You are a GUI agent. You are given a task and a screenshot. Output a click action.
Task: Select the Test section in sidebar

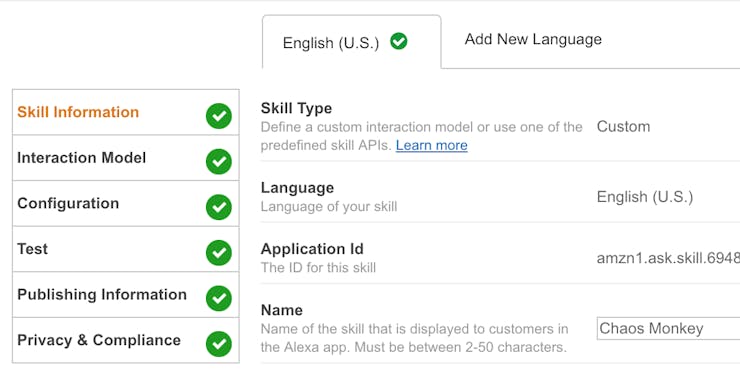(126, 249)
